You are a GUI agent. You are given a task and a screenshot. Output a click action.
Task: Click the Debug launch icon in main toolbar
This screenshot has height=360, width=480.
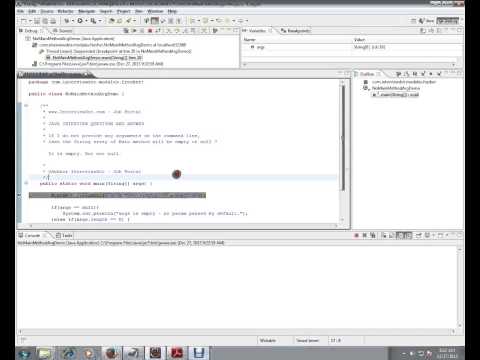coord(67,21)
